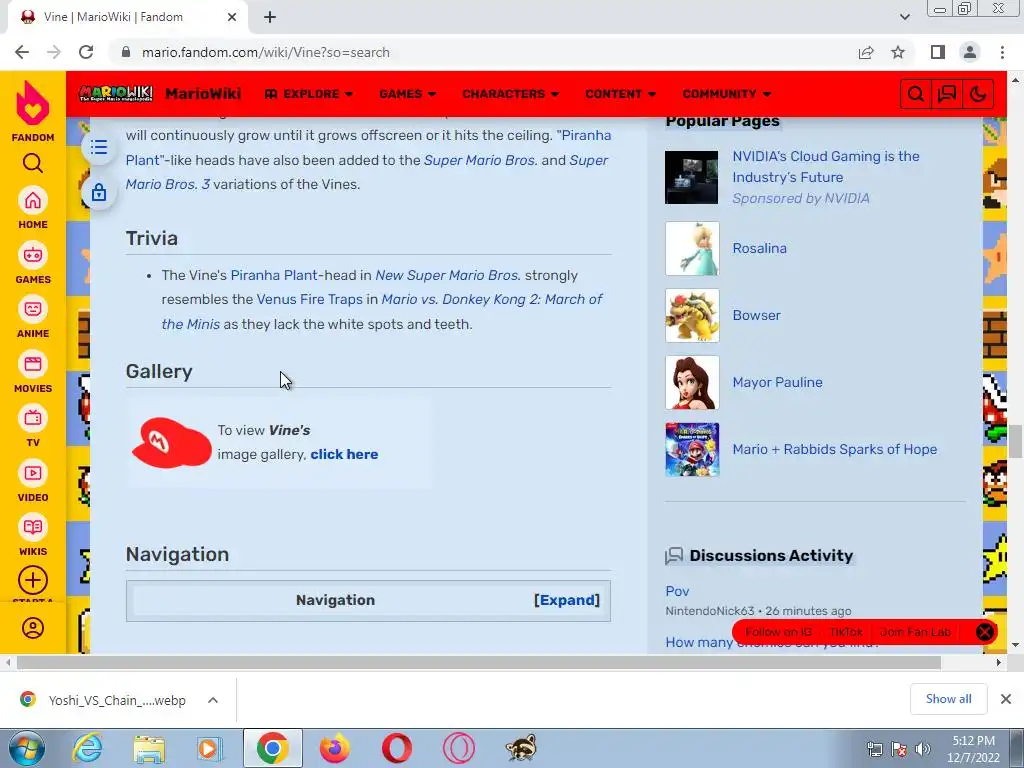Screen dimensions: 1024x768
Task: Open the Rosalina popular page
Action: pyautogui.click(x=760, y=248)
